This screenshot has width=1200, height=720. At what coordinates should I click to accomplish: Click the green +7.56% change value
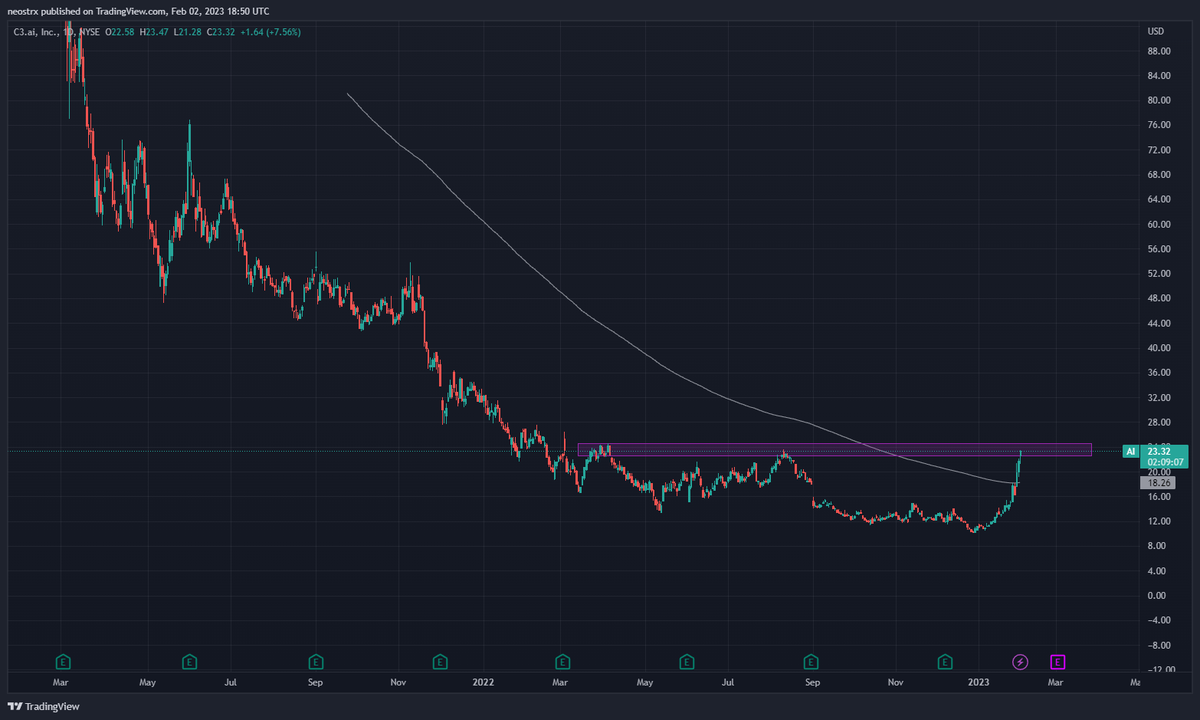[x=285, y=31]
